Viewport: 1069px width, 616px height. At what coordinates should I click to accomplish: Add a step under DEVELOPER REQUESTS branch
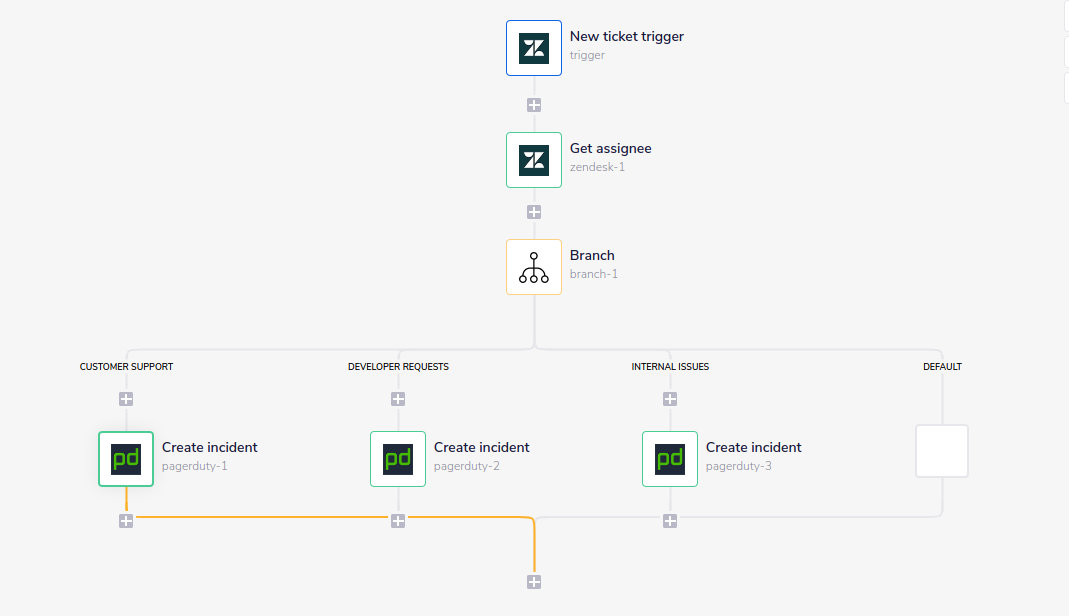pos(398,398)
